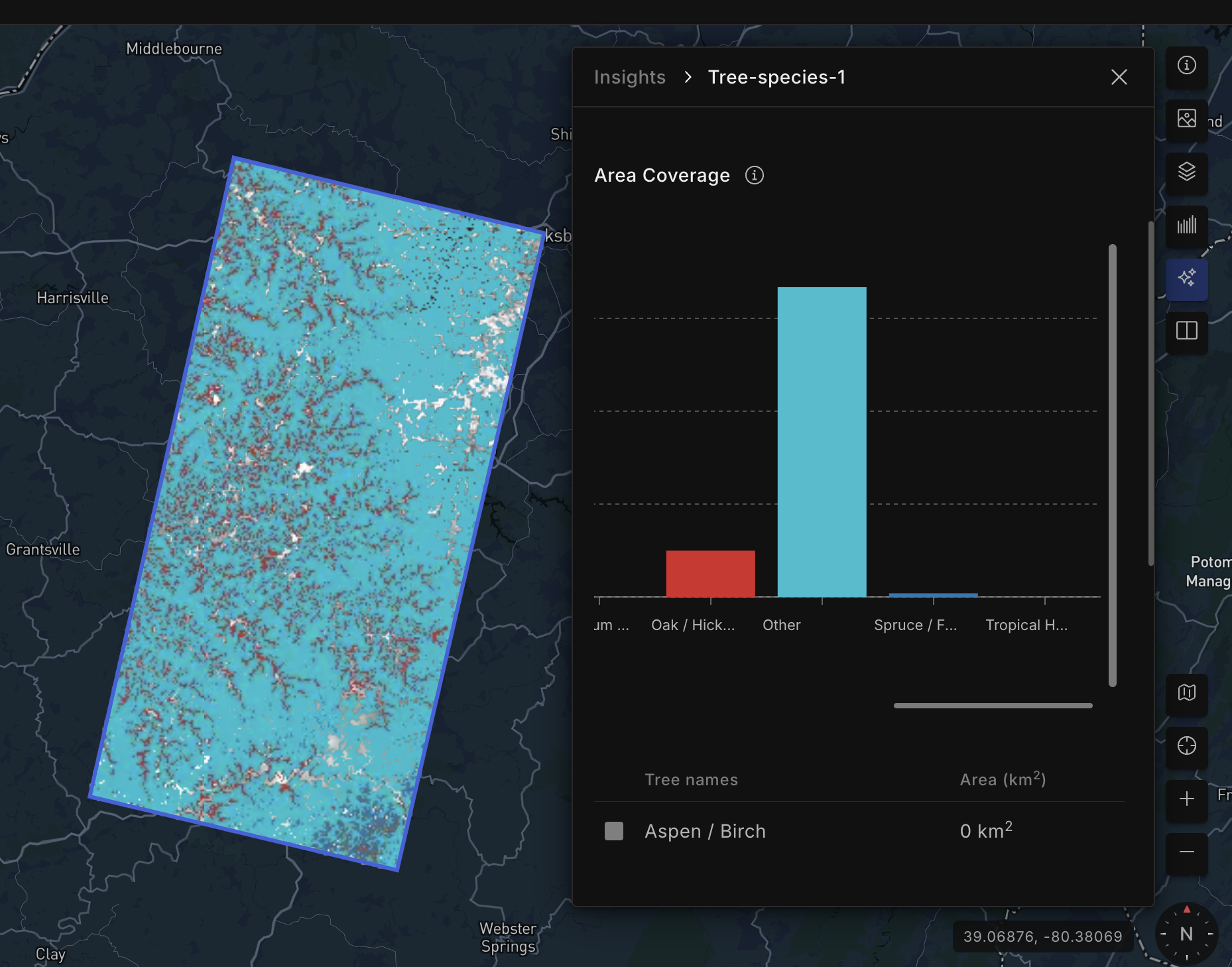Click the red Oak / Hickory bar

[710, 574]
